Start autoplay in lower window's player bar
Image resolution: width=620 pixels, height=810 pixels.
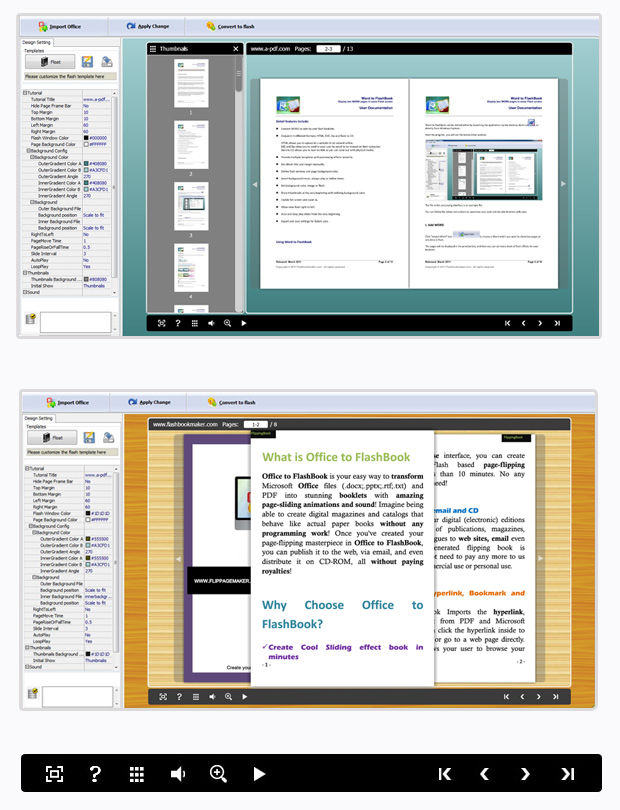245,696
